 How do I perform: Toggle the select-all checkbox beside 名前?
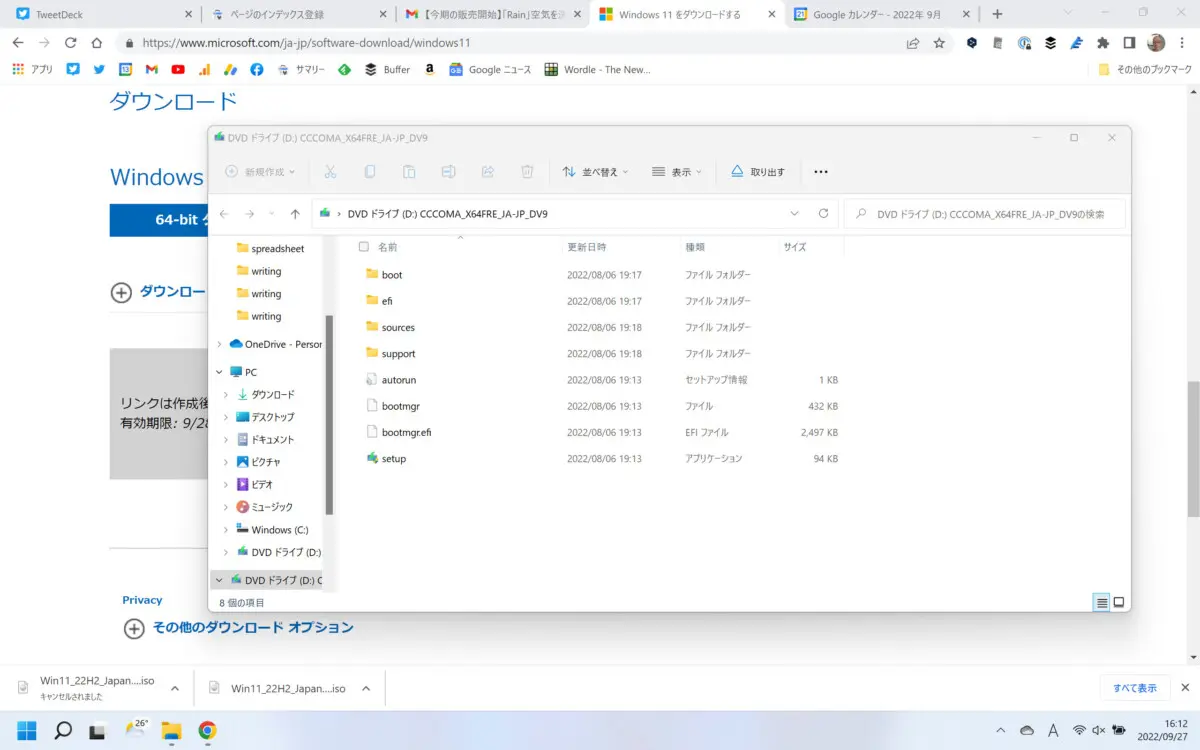point(364,247)
